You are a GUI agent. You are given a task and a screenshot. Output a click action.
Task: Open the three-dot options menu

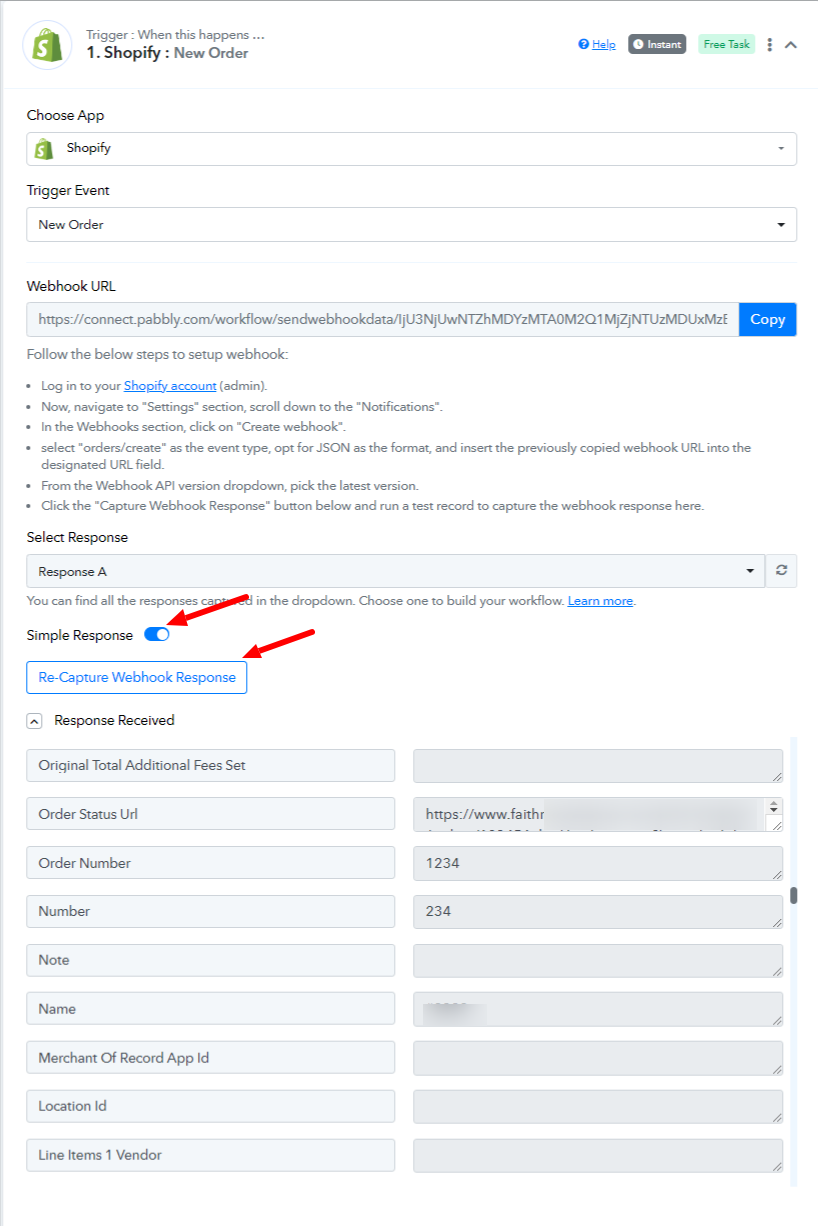pos(769,44)
